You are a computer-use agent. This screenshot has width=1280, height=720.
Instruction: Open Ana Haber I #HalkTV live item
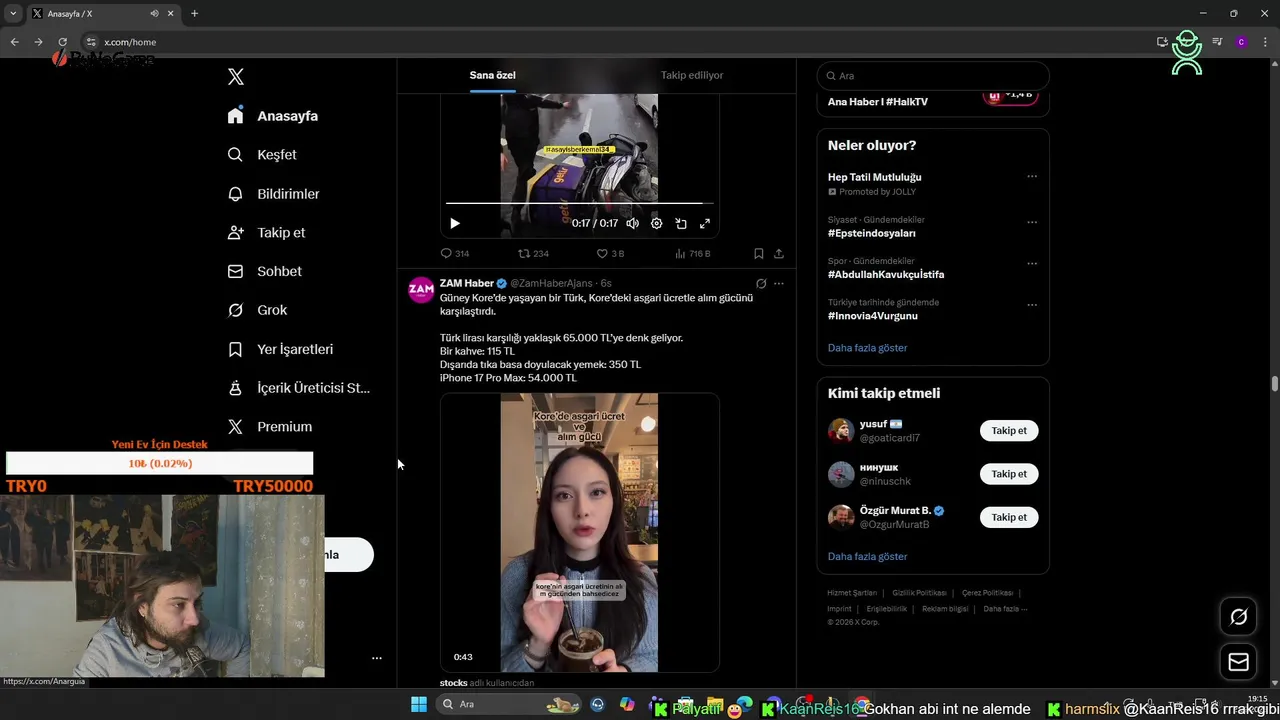click(x=933, y=101)
